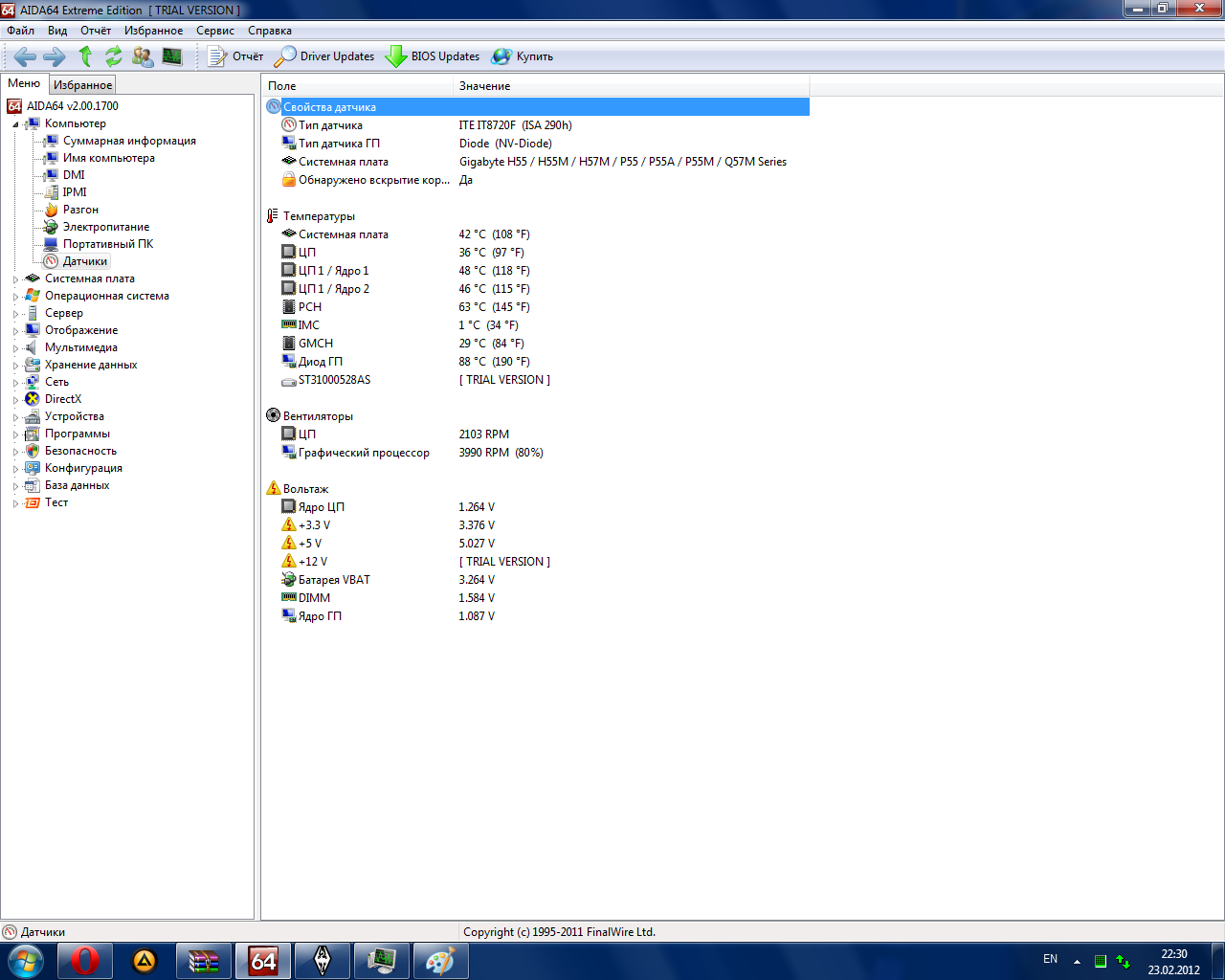The height and width of the screenshot is (980, 1225).
Task: Open the Вид menu
Action: [x=57, y=31]
